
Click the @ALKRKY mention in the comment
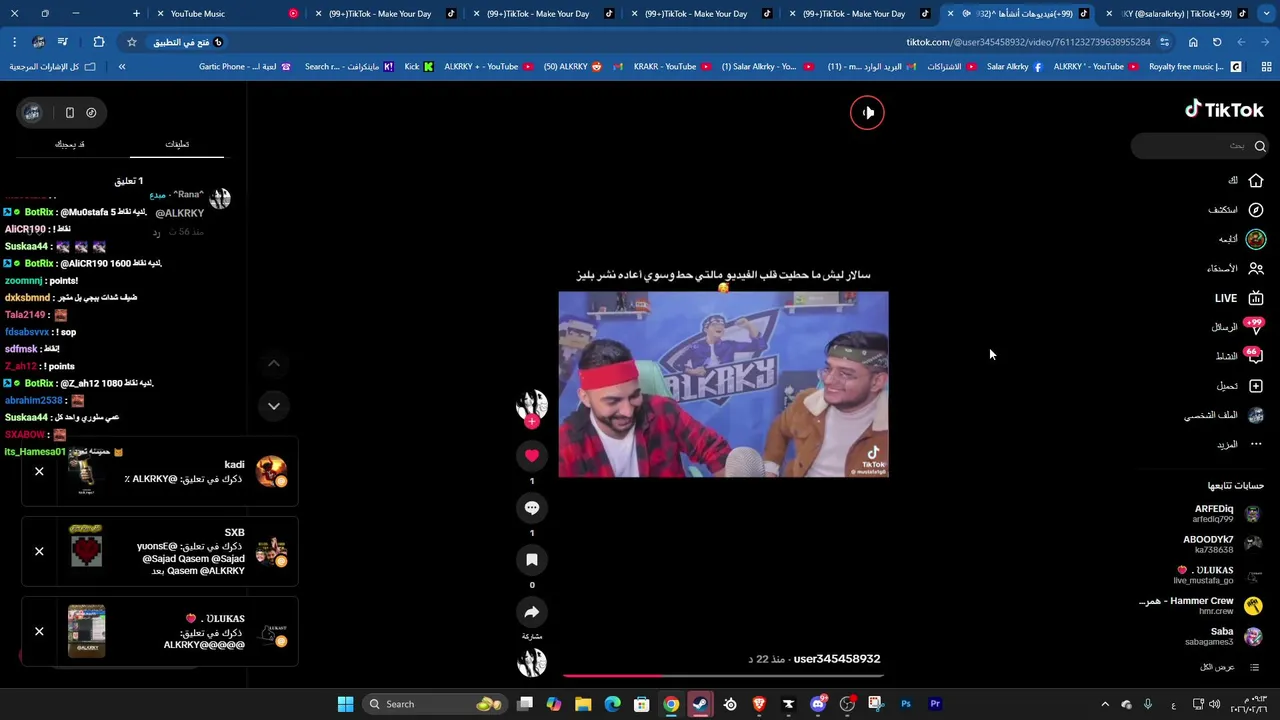coord(180,213)
